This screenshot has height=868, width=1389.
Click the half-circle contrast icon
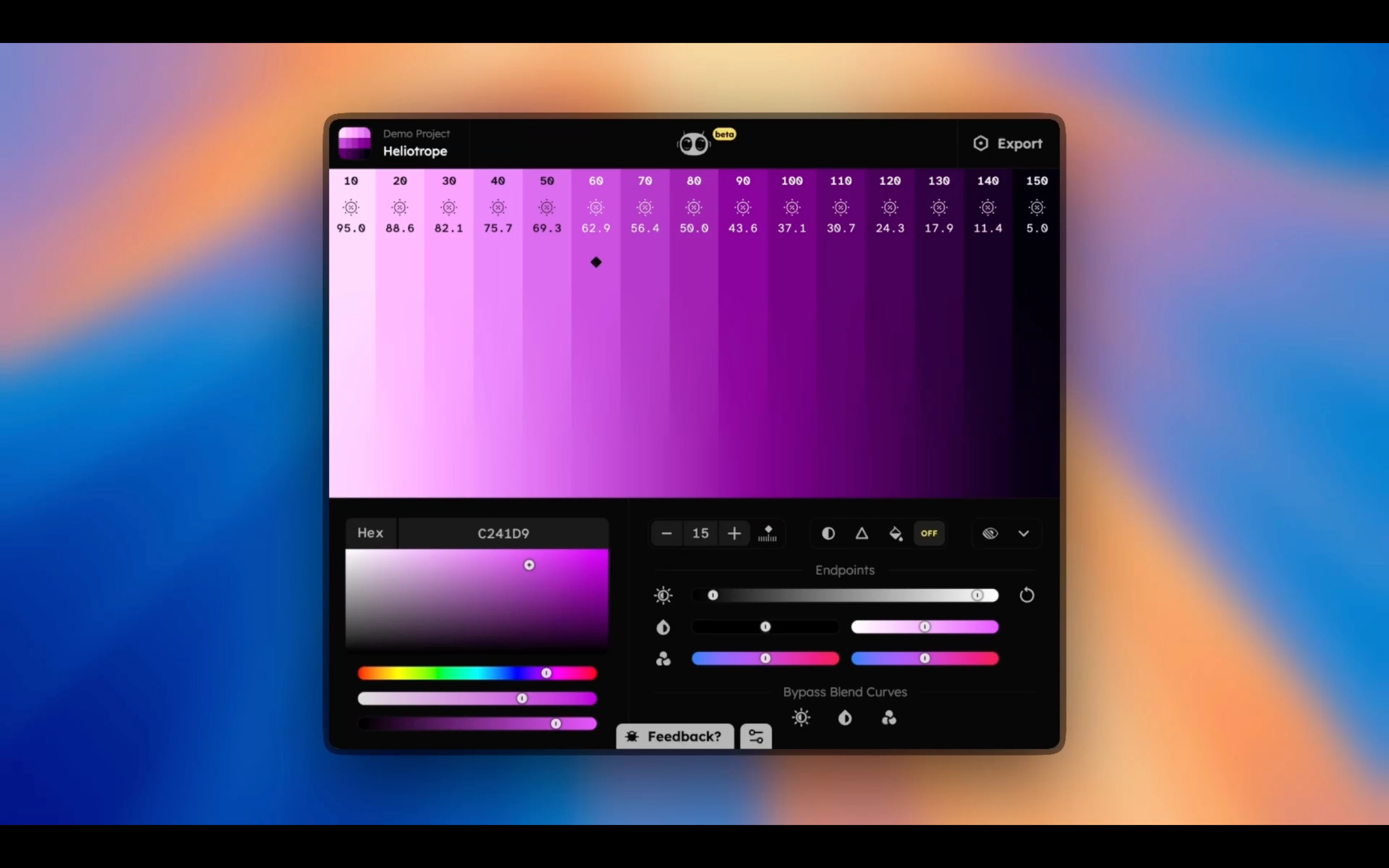point(828,533)
